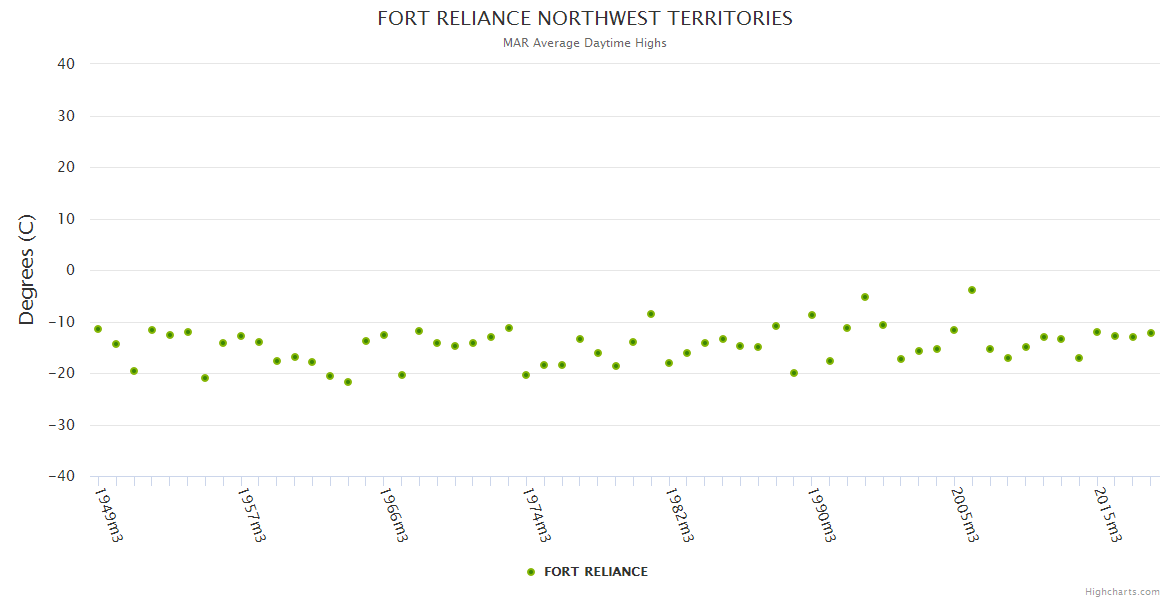Click the green legend marker dot
1170x600 pixels.
pyautogui.click(x=531, y=572)
